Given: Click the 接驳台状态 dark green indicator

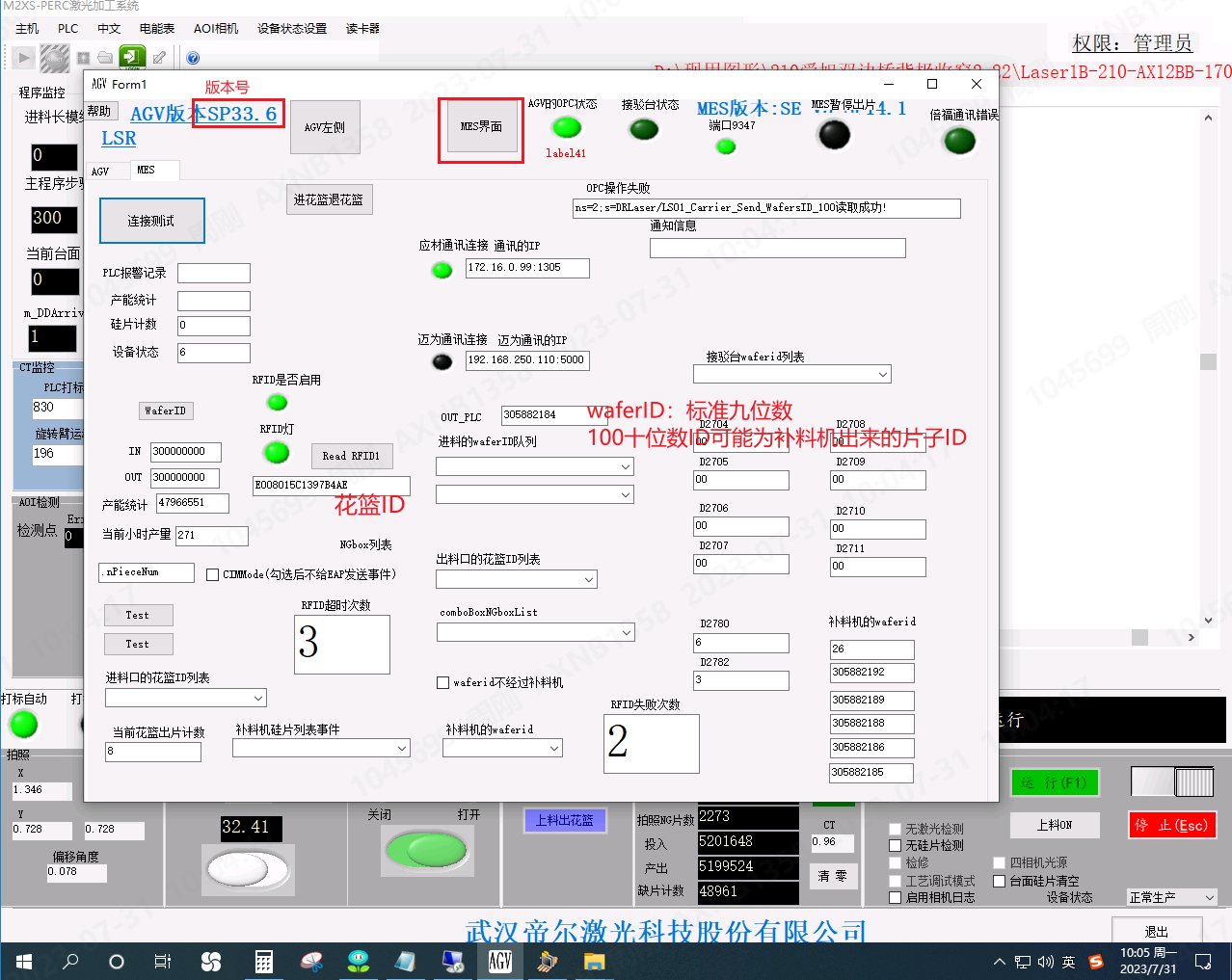Looking at the screenshot, I should tap(644, 129).
